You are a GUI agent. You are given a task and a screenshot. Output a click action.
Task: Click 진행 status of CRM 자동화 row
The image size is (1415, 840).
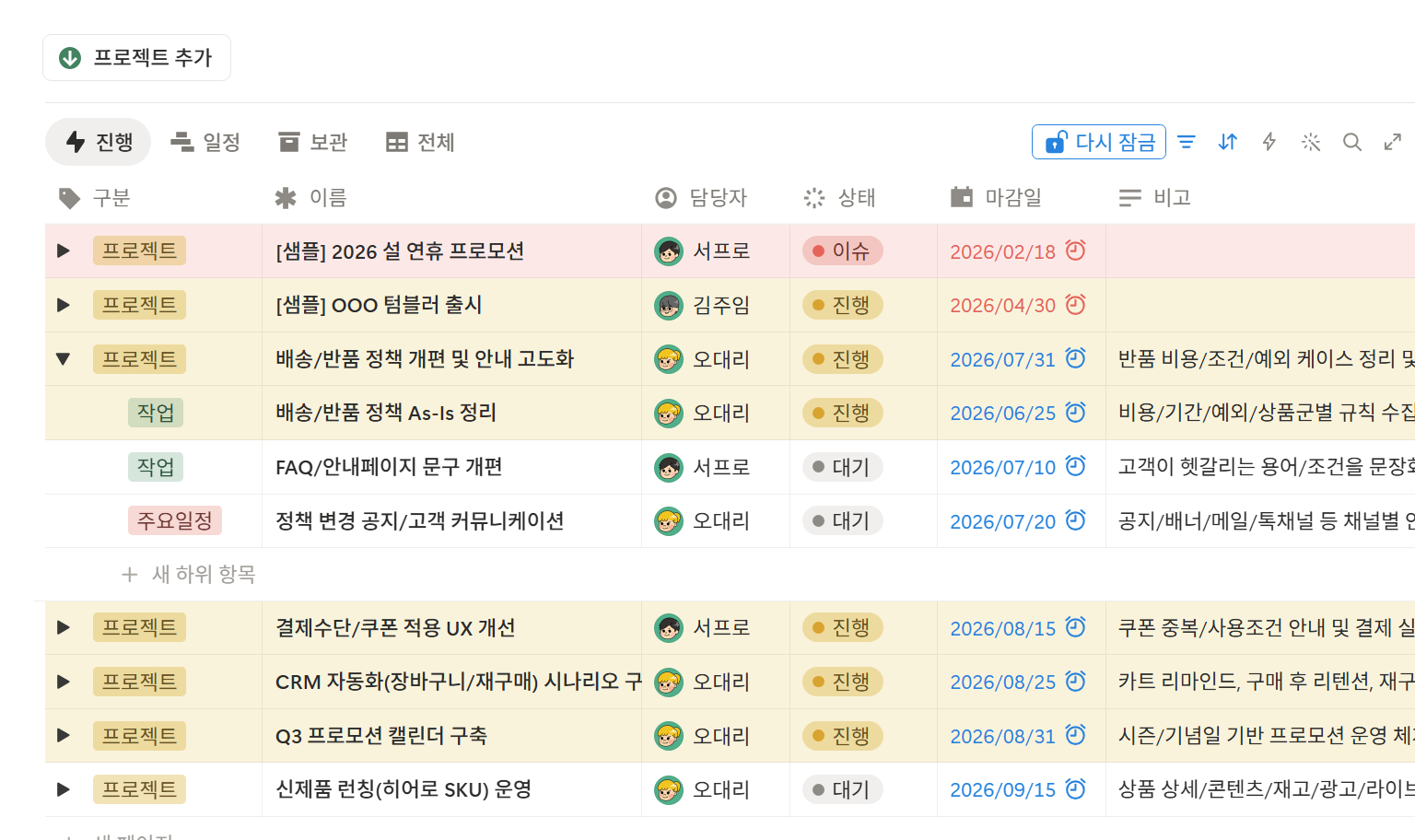click(842, 682)
